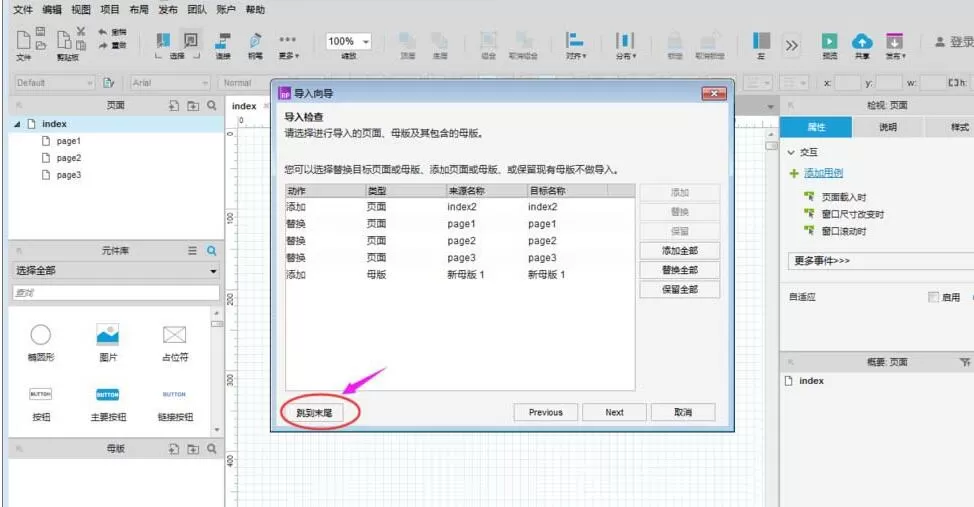
Task: Click 替换全部 button in wizard
Action: [x=680, y=270]
